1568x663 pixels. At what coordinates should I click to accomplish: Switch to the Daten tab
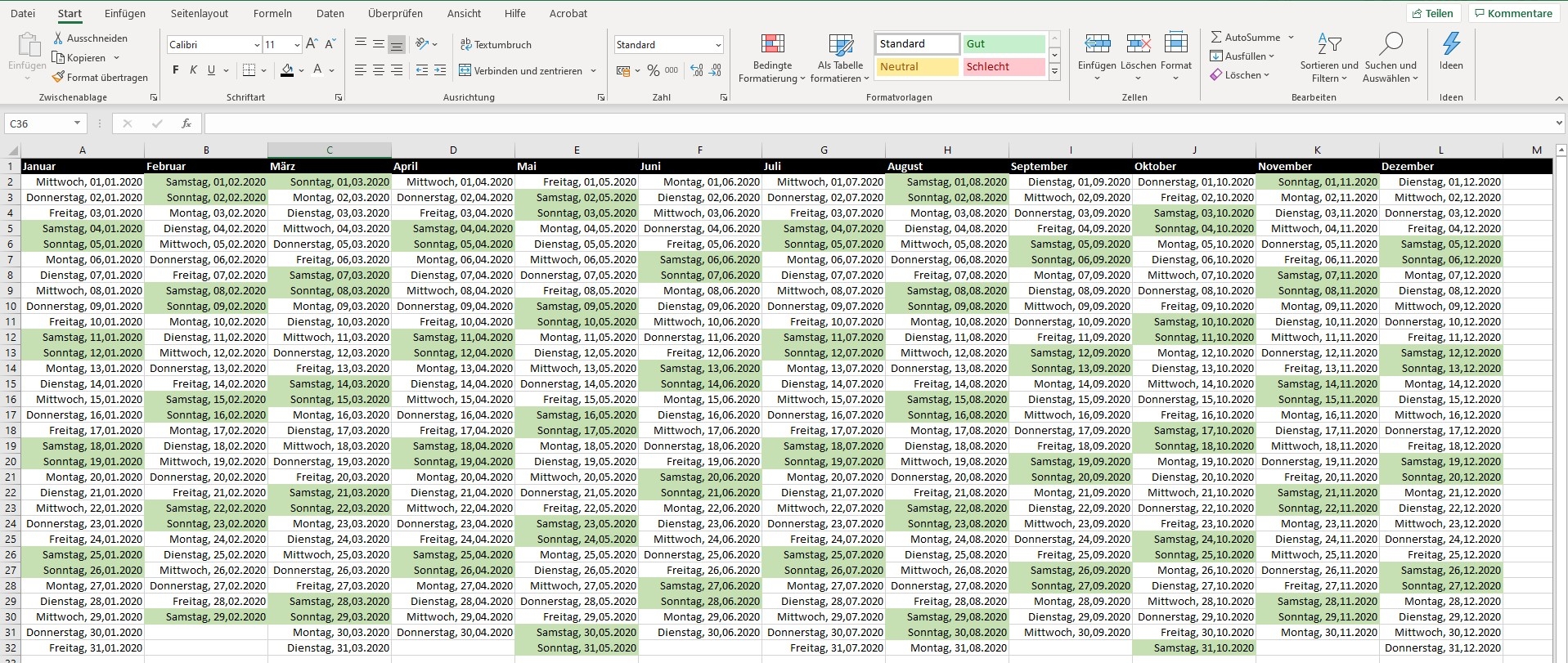click(x=330, y=13)
